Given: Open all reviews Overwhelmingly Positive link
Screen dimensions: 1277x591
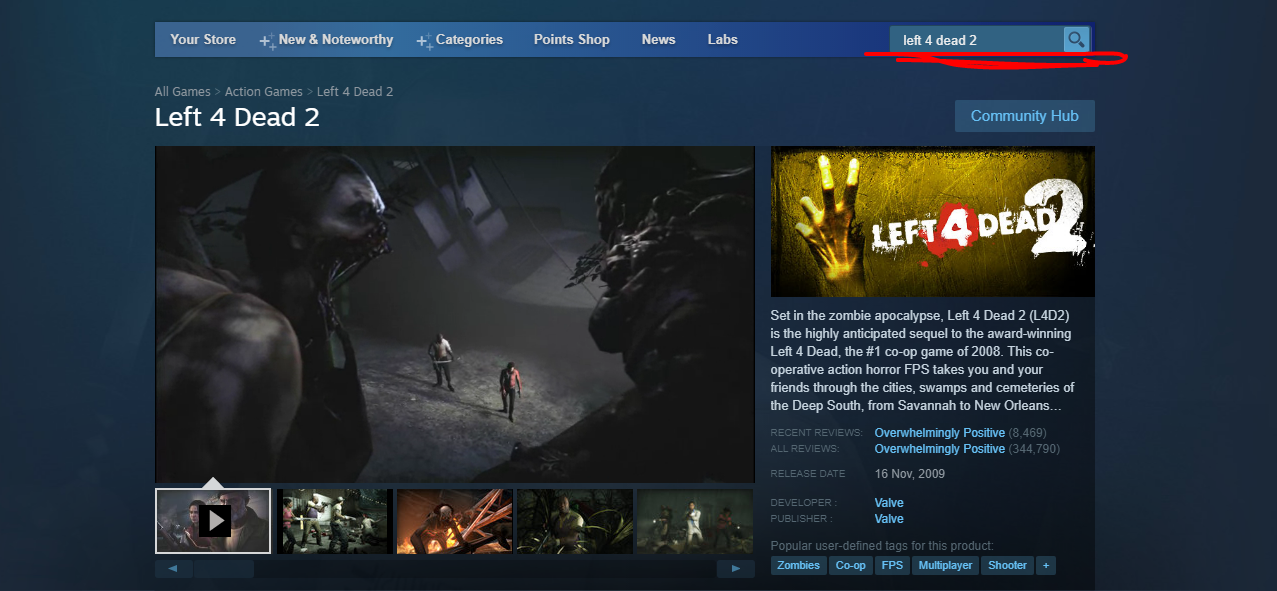Looking at the screenshot, I should [x=940, y=449].
